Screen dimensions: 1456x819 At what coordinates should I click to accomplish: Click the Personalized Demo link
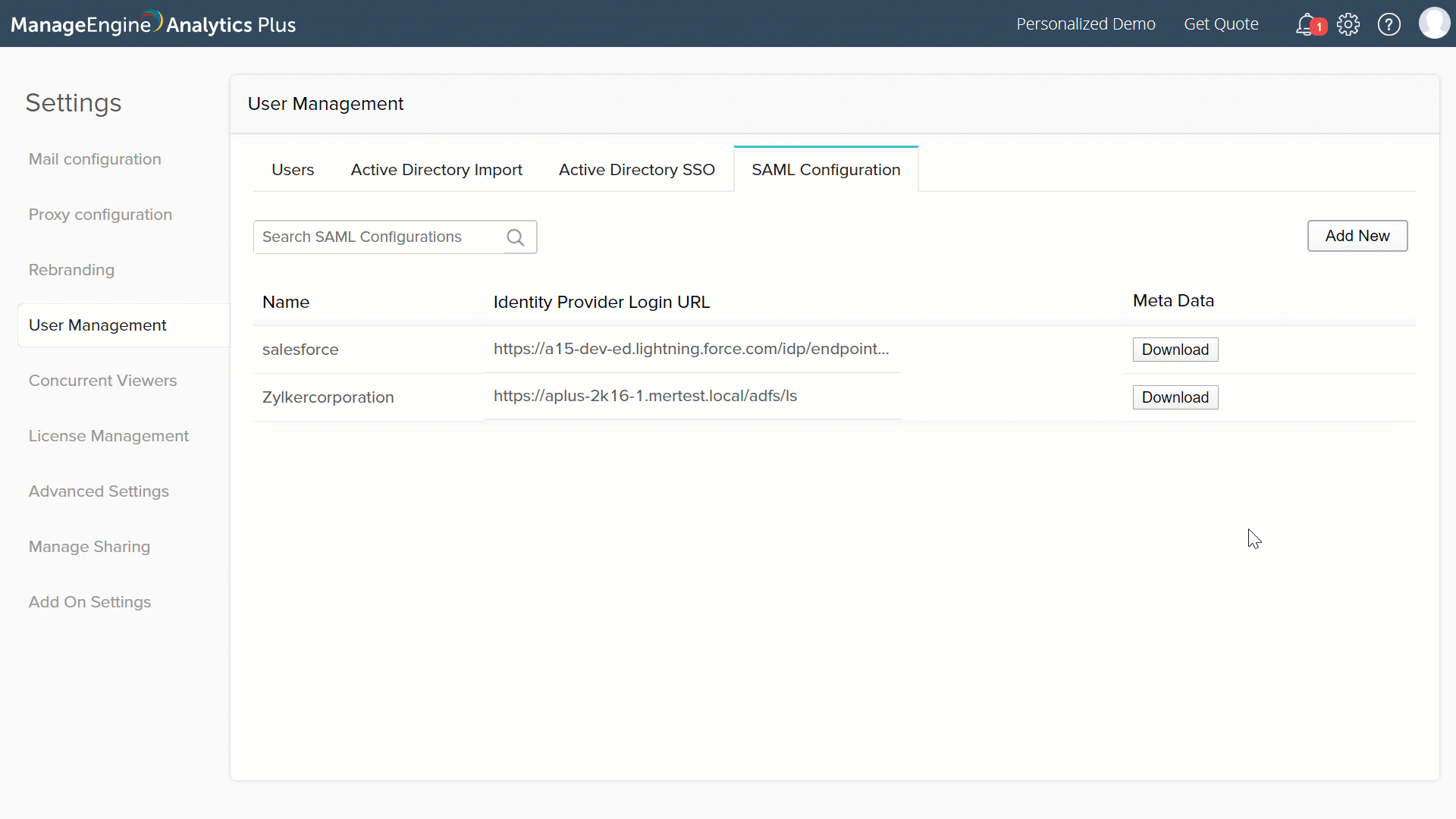pyautogui.click(x=1085, y=24)
